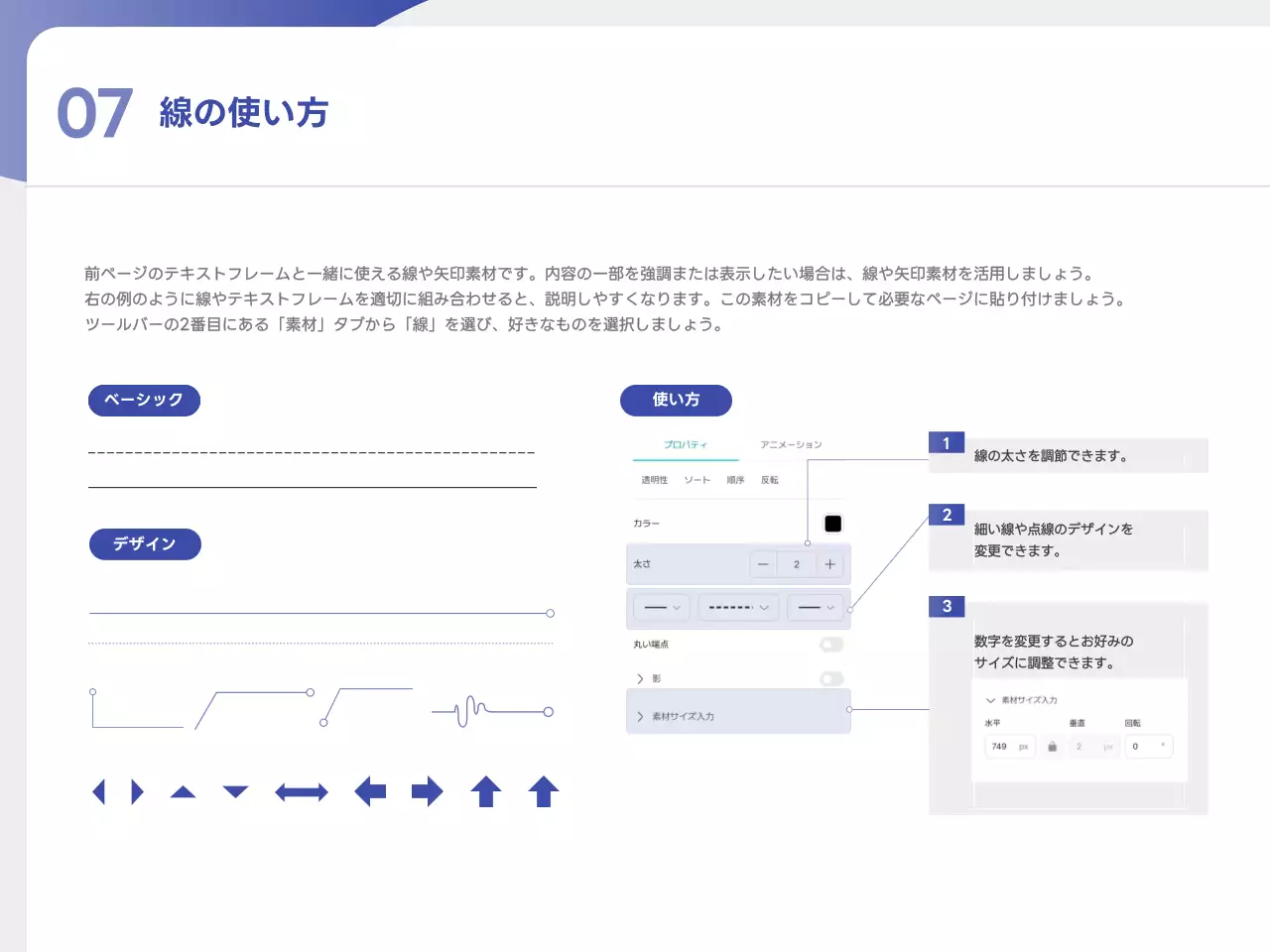This screenshot has width=1270, height=952.
Task: Toggle the 影 shadow switch
Action: (831, 678)
